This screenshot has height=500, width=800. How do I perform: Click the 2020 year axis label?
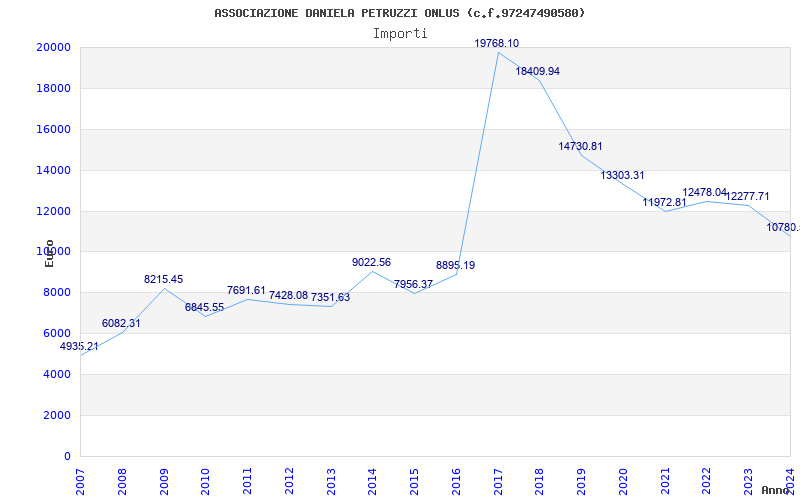(x=623, y=482)
